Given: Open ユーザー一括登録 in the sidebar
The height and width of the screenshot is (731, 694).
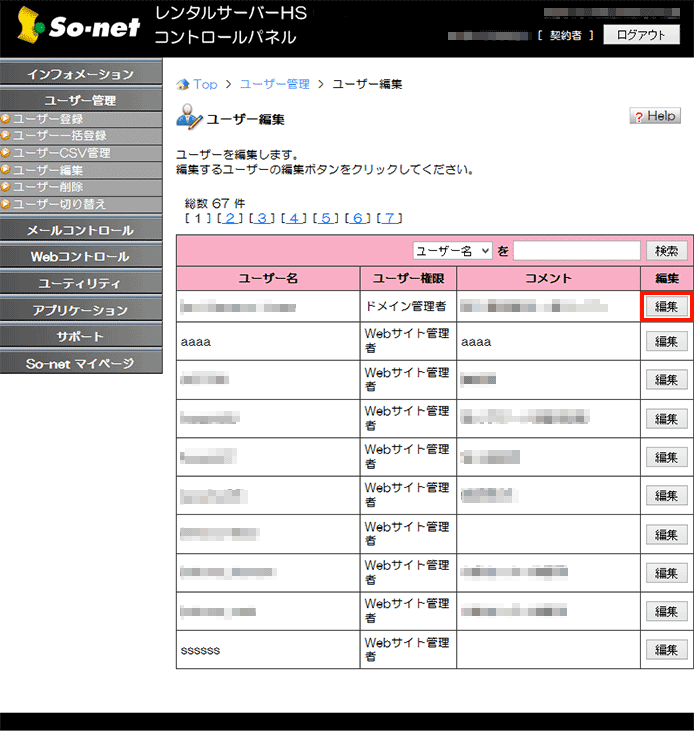Looking at the screenshot, I should pyautogui.click(x=59, y=136).
